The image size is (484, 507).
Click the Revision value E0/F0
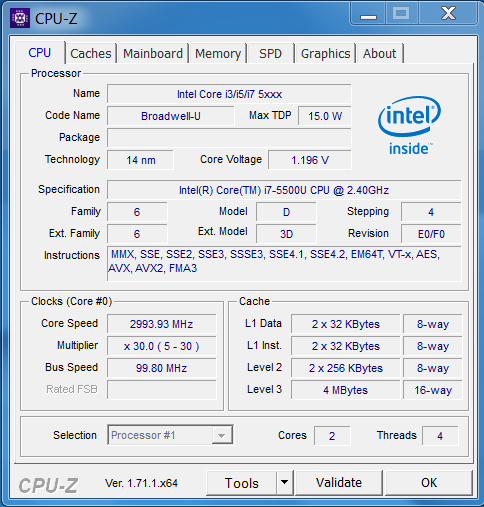tap(431, 234)
